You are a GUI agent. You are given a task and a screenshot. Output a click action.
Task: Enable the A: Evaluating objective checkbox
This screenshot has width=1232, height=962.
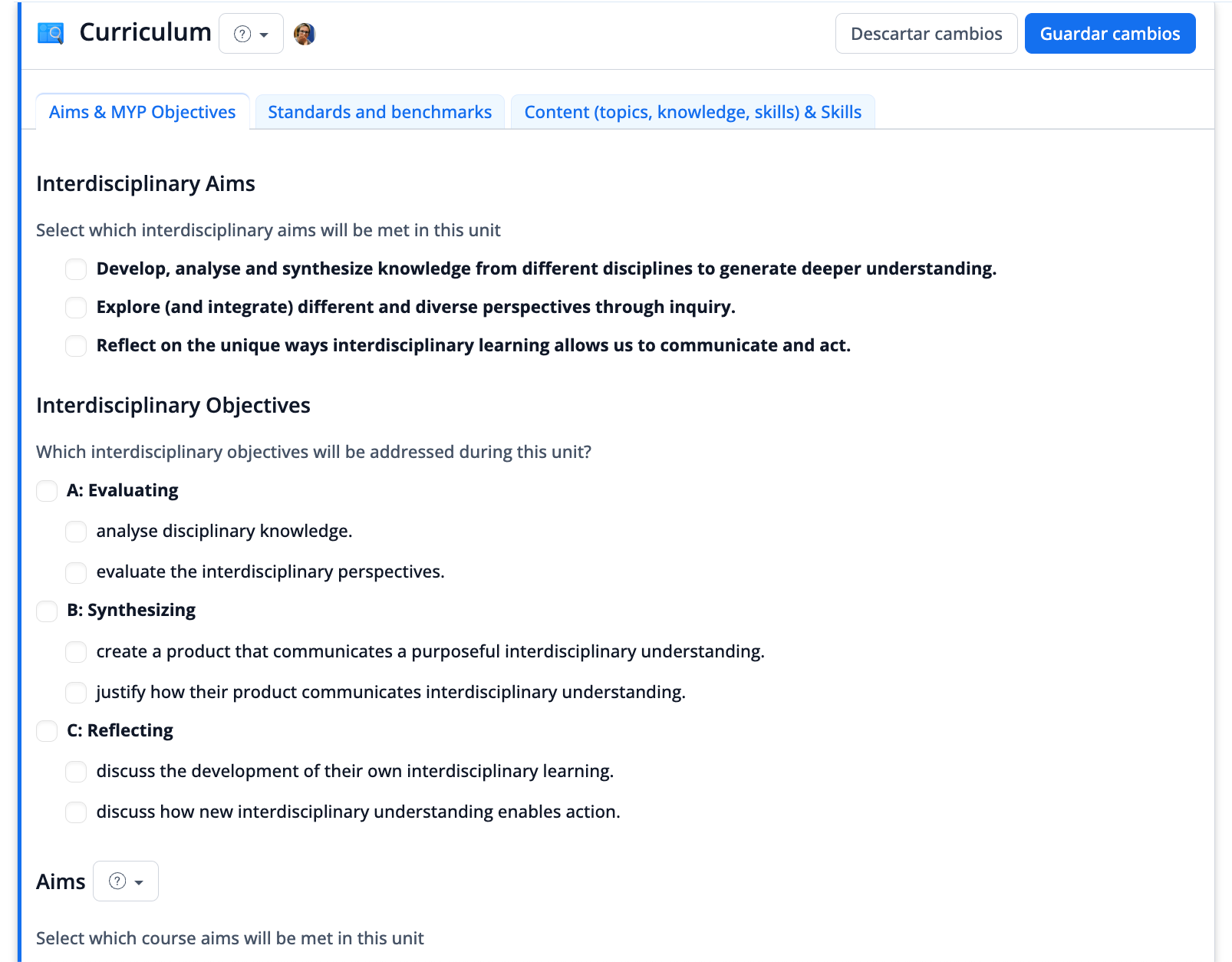coord(47,491)
